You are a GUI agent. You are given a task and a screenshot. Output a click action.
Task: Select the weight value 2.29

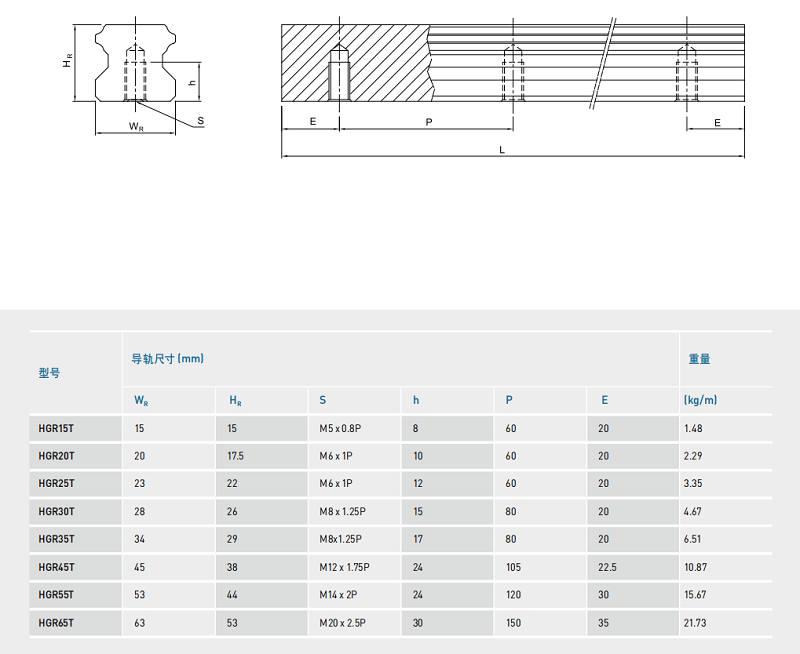[693, 456]
